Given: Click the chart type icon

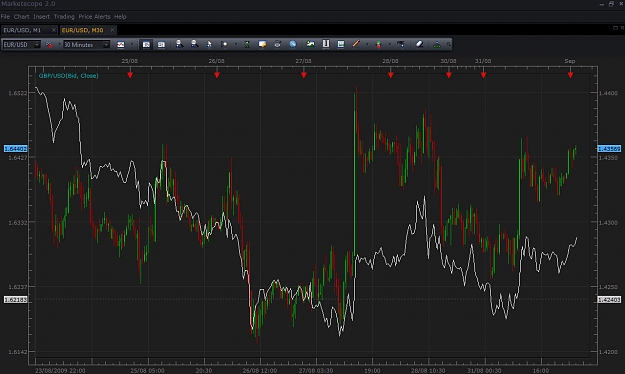Looking at the screenshot, I should (121, 45).
